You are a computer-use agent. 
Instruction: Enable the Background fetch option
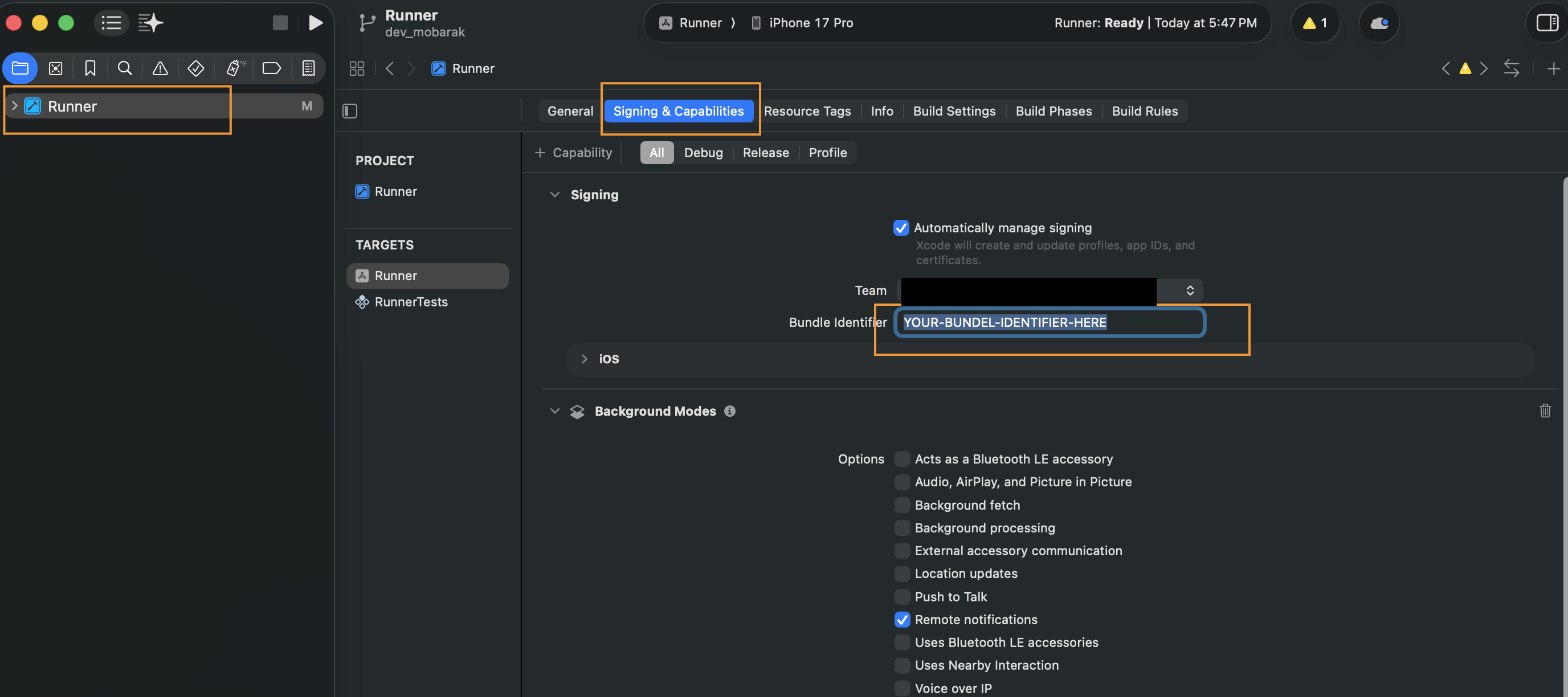tap(901, 505)
